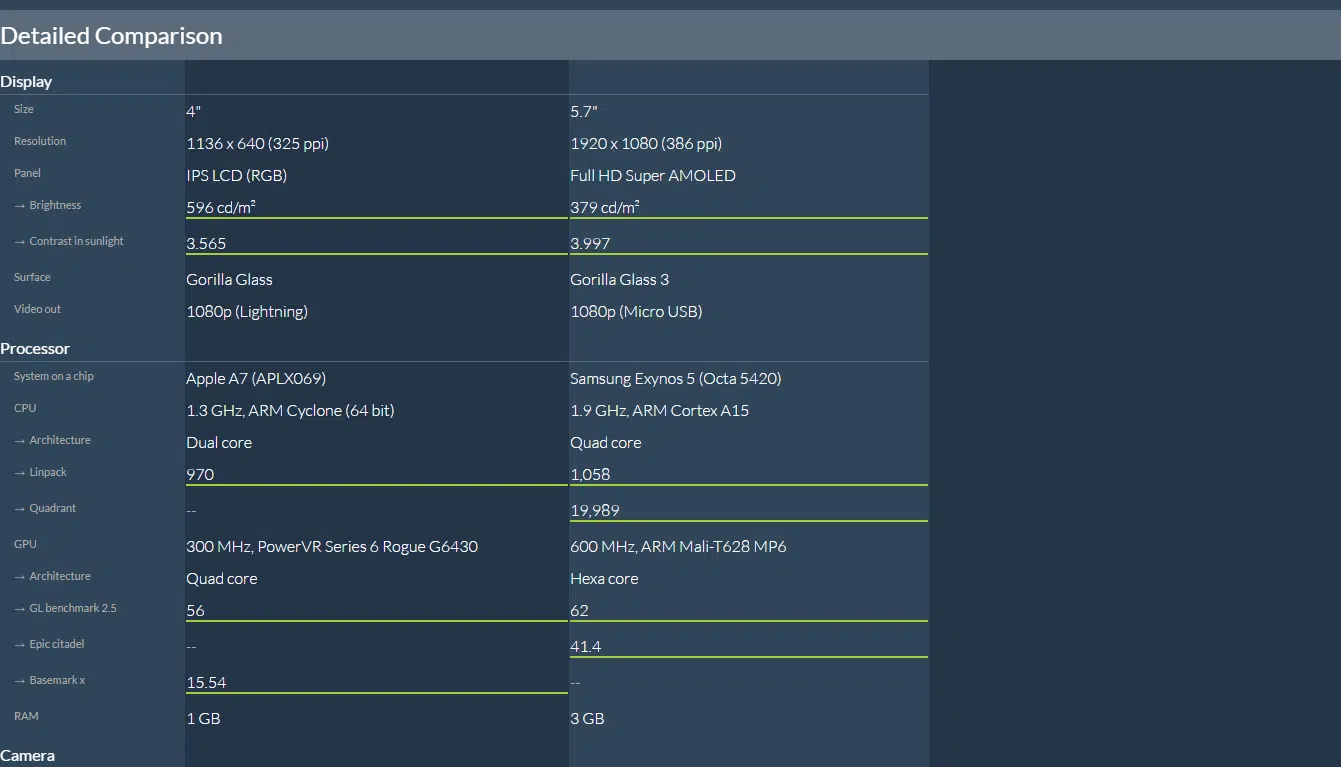Click the "970" Linpack score
Viewport: 1341px width, 767px height.
click(200, 474)
